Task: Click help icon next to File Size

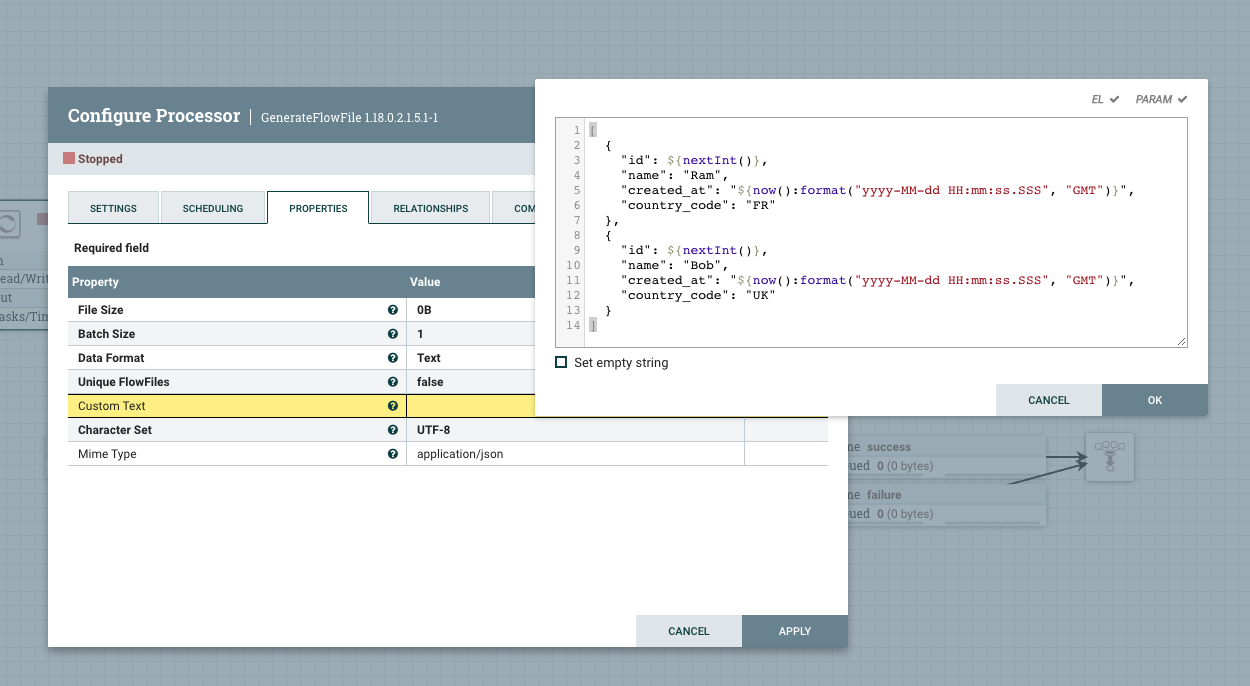Action: (x=393, y=310)
